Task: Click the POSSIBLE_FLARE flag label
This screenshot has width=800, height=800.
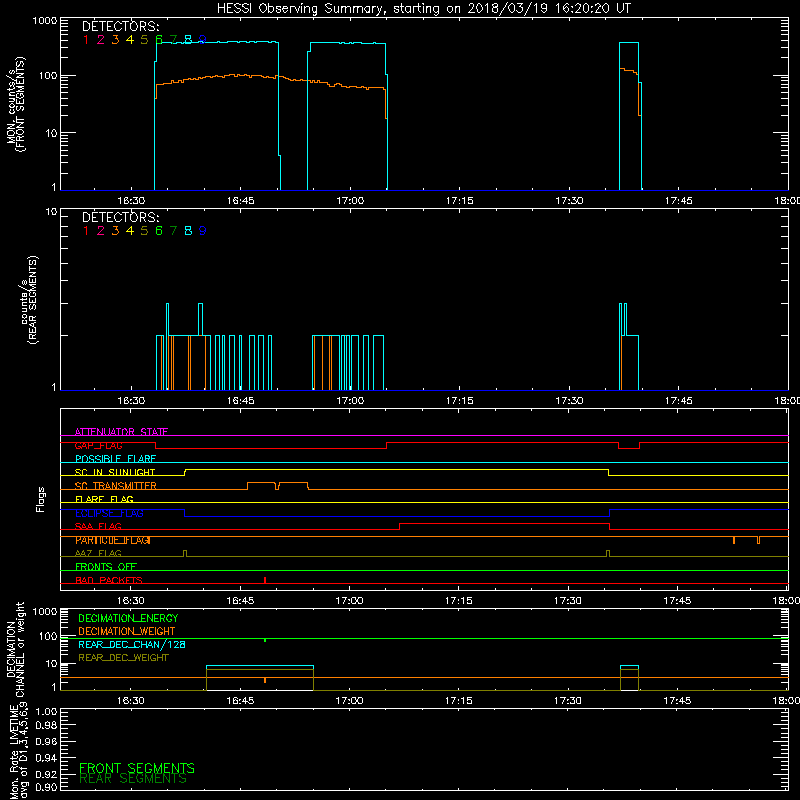Action: coord(115,459)
